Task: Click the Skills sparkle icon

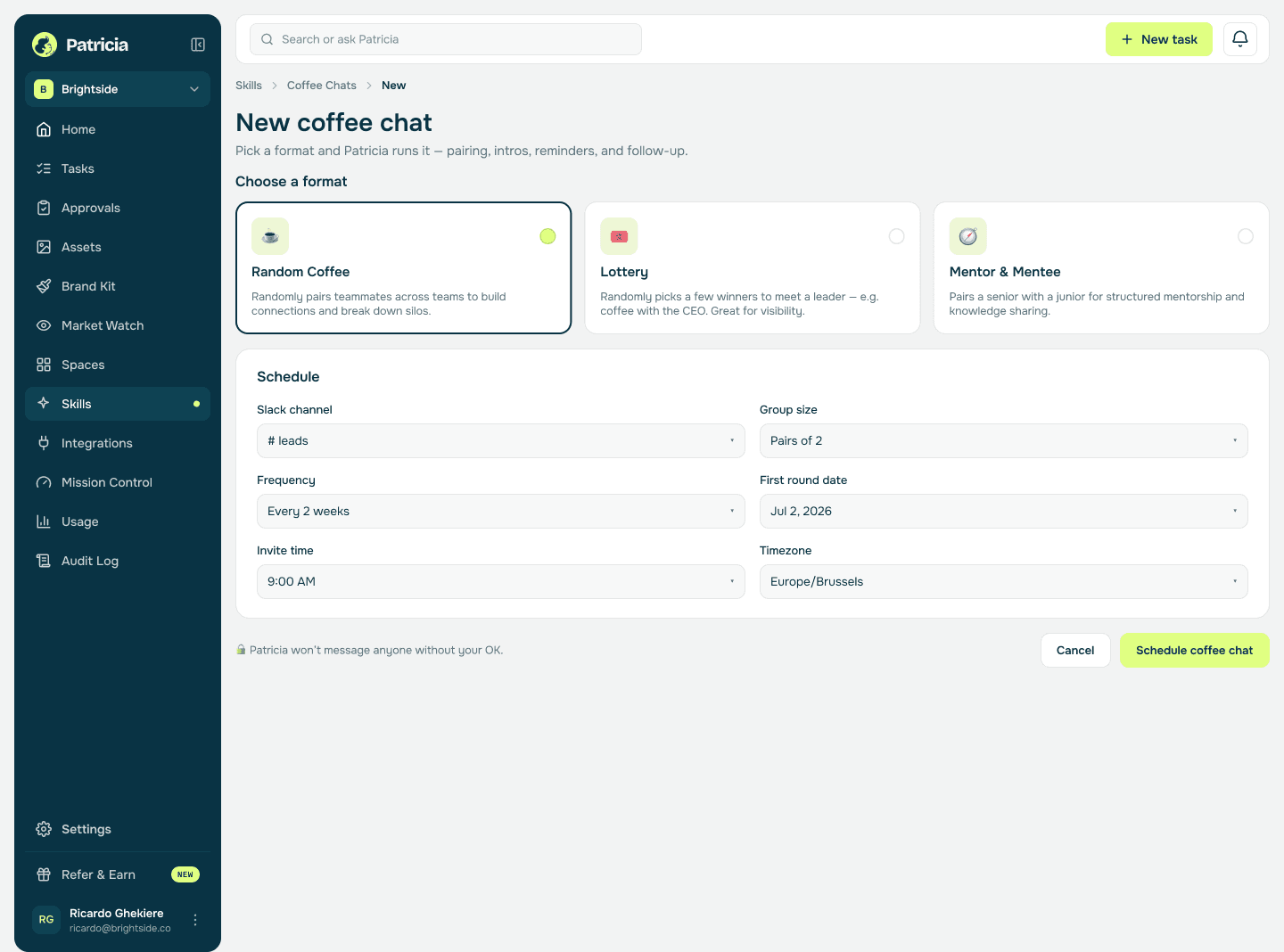Action: click(44, 404)
